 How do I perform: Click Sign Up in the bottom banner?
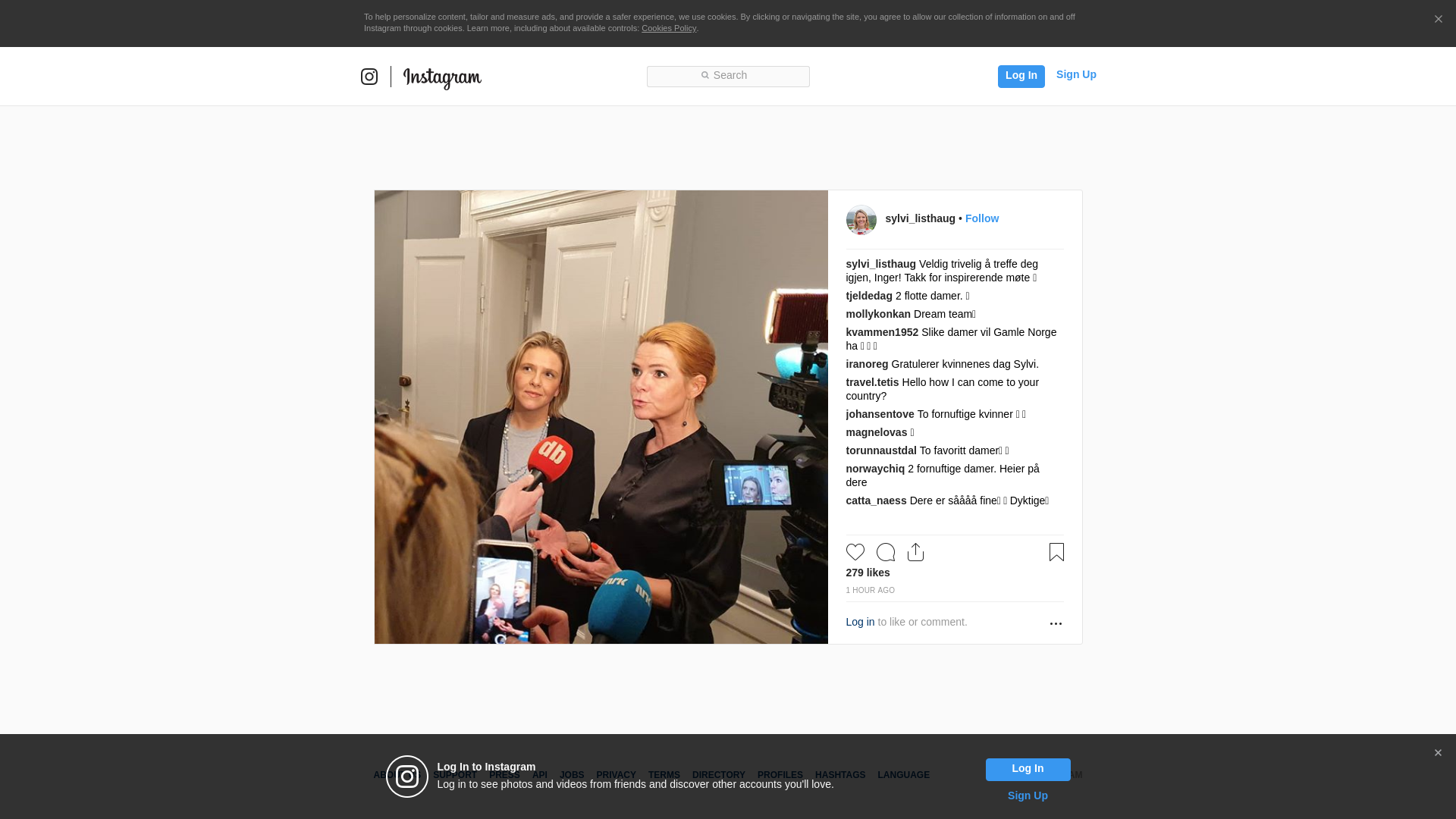pyautogui.click(x=1028, y=795)
